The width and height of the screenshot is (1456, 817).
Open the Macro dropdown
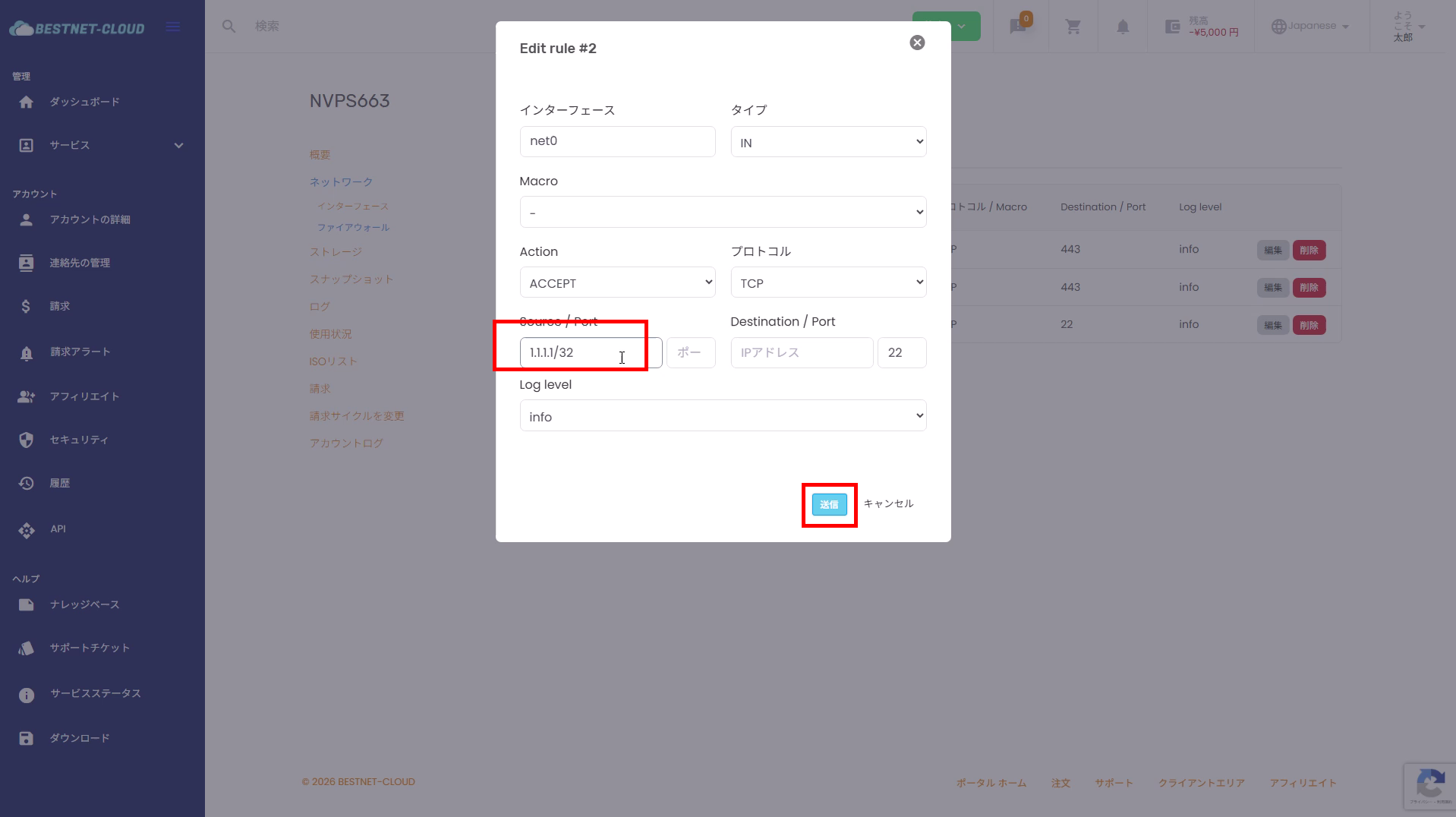[x=723, y=213]
